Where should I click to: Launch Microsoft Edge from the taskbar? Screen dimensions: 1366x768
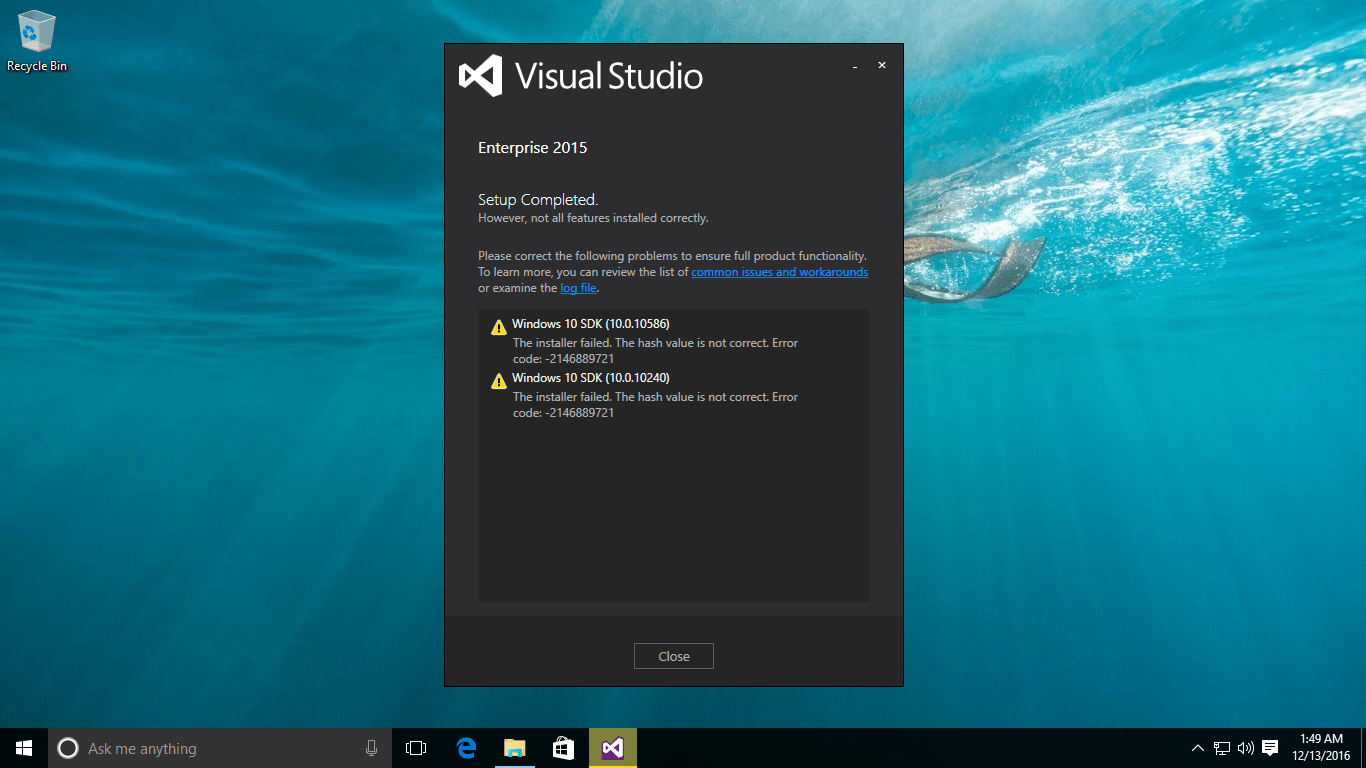coord(465,748)
